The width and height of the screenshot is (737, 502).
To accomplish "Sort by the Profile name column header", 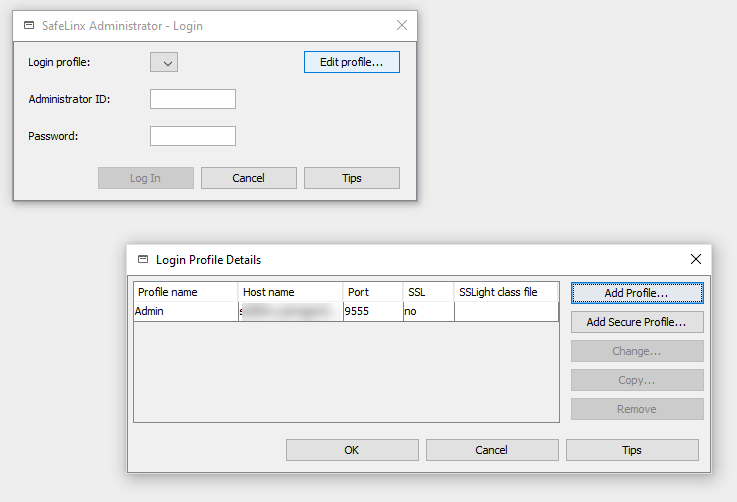I will tap(185, 292).
